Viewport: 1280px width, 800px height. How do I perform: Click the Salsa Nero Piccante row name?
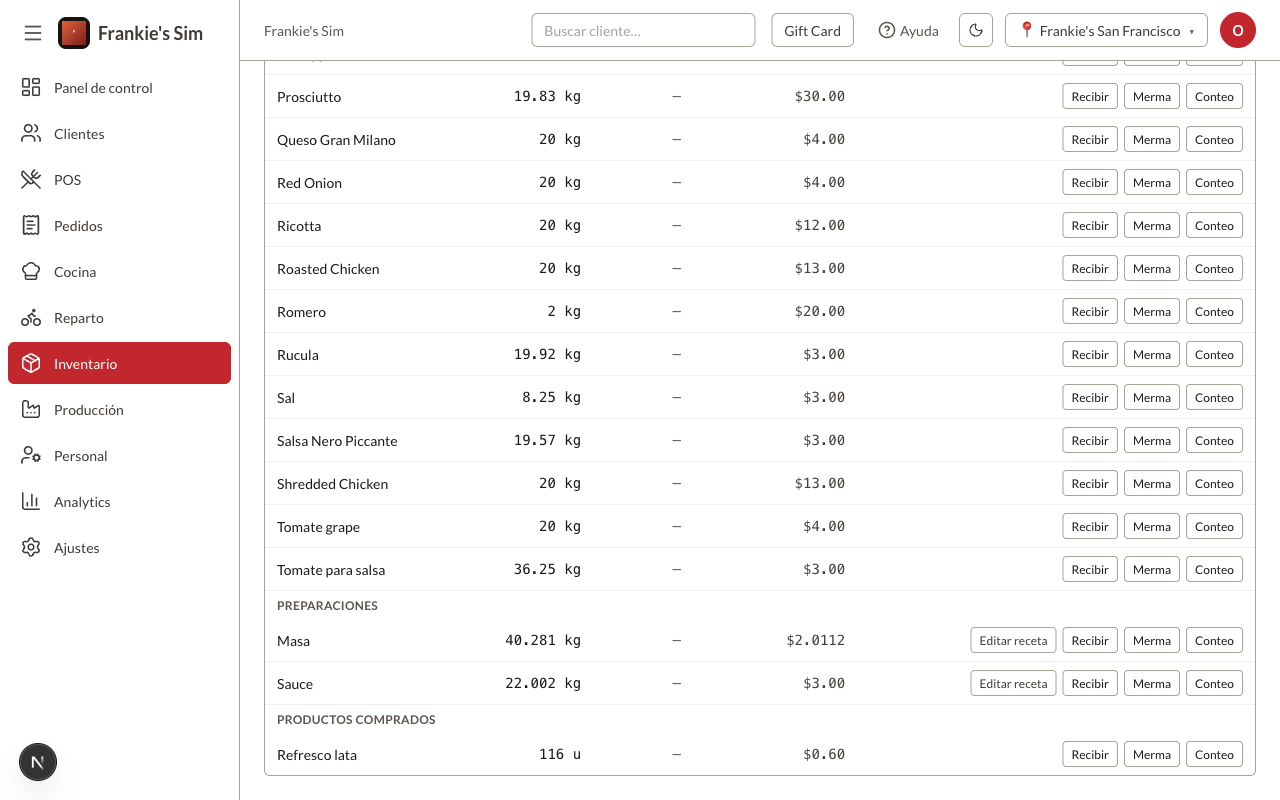(337, 440)
